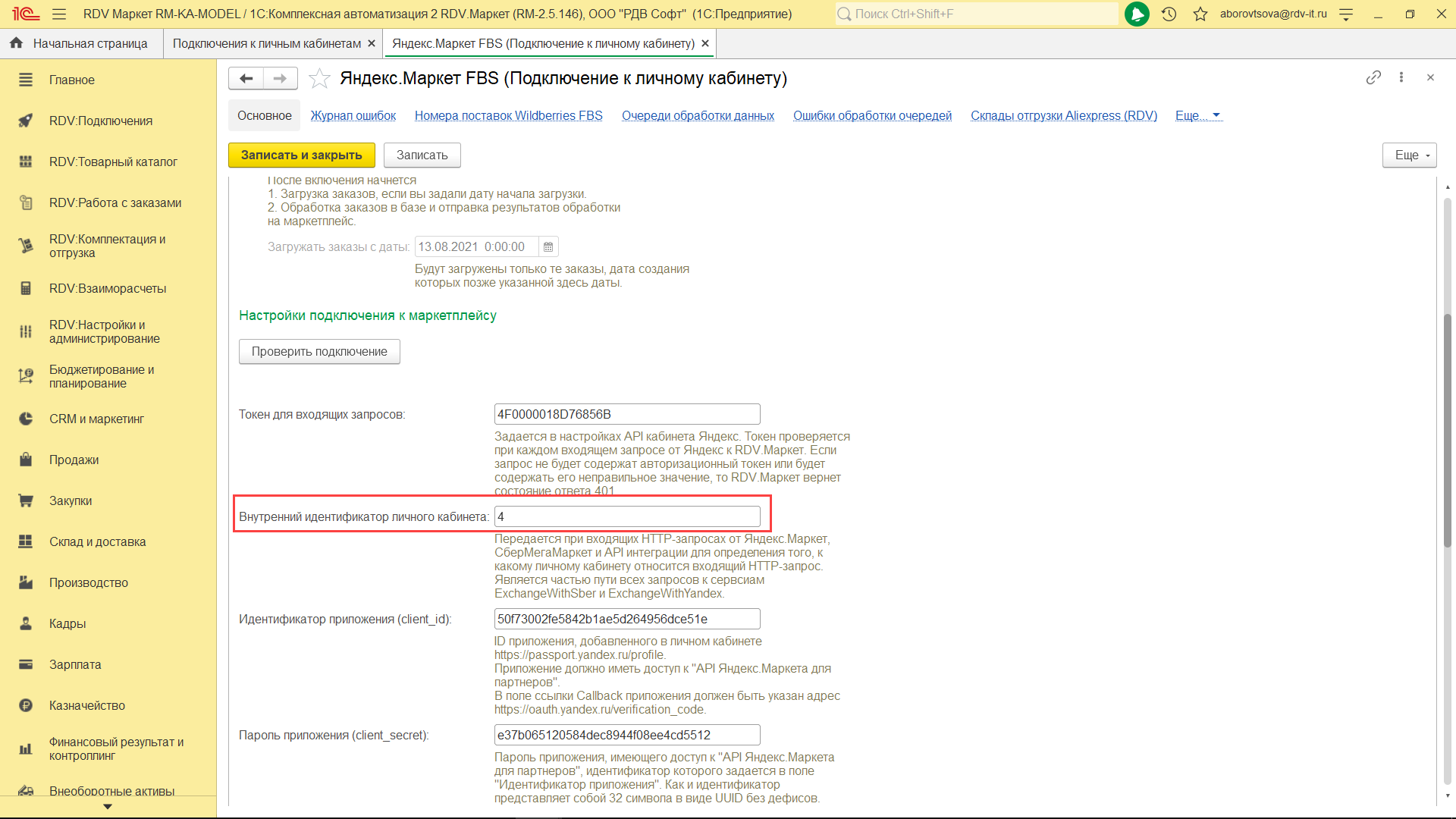Click the back navigation arrow
Viewport: 1456px width, 819px height.
(246, 78)
